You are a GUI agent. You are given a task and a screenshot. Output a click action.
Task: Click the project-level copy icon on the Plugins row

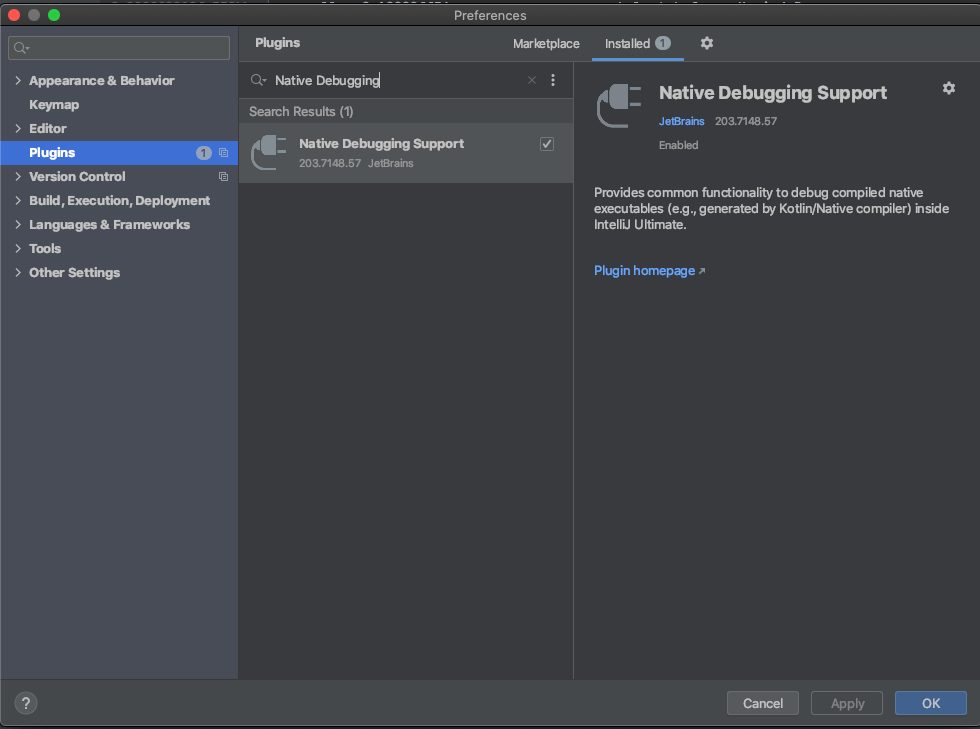click(223, 153)
